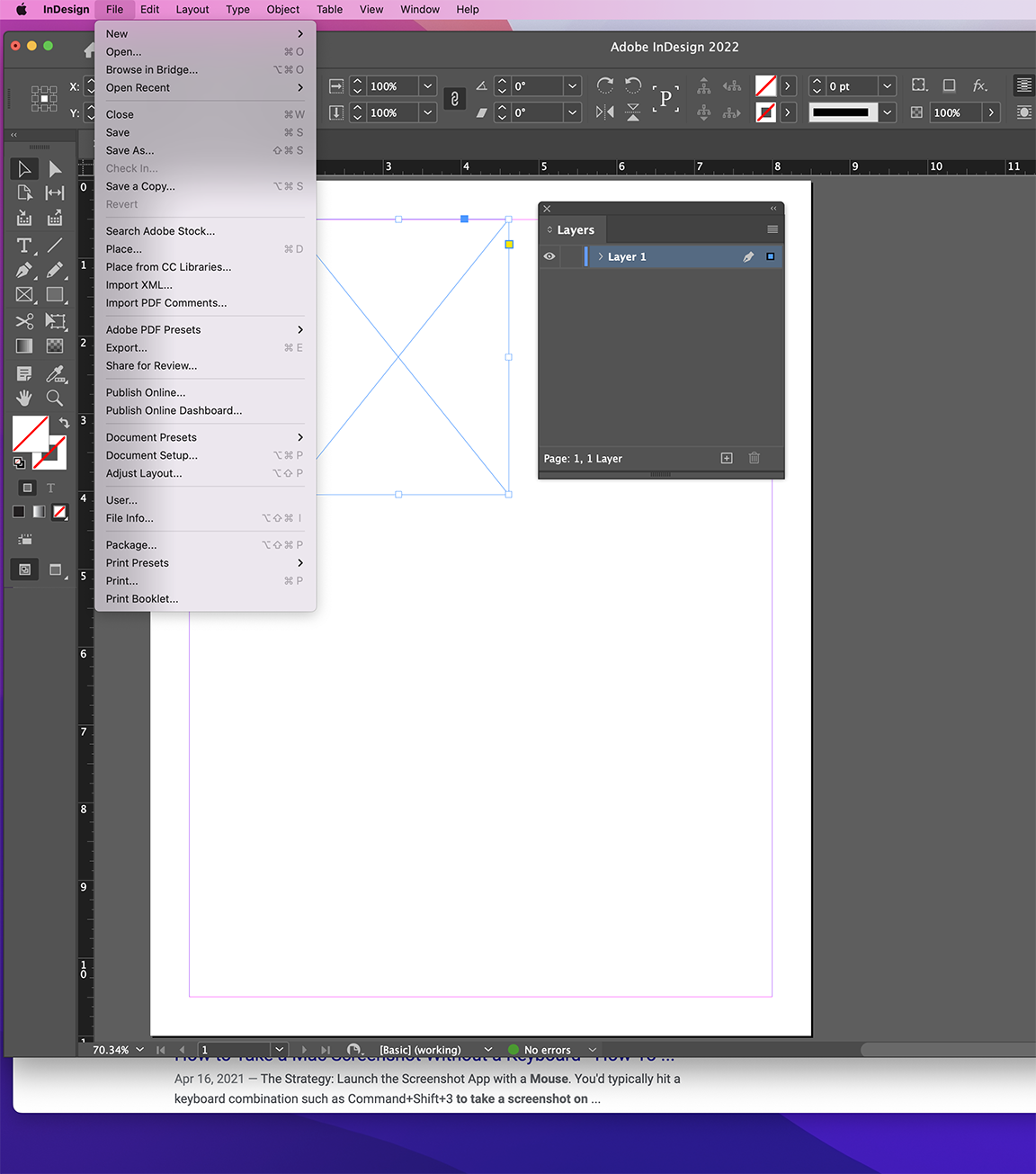Pick the Free Transform tool
The height and width of the screenshot is (1174, 1036).
pos(55,321)
